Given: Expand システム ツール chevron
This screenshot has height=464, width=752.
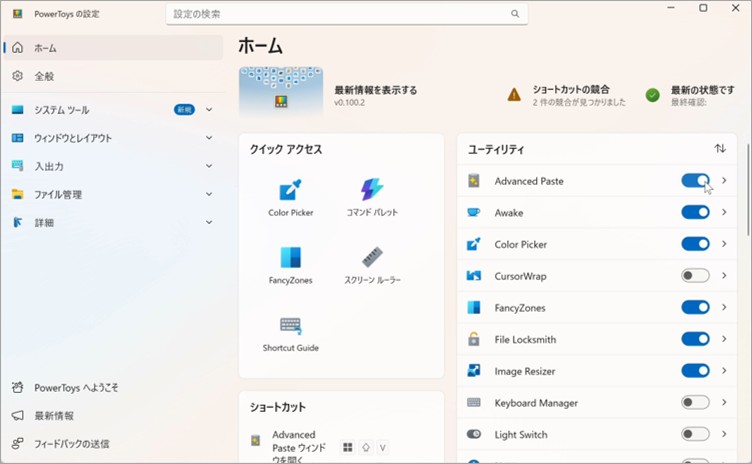Looking at the screenshot, I should tap(209, 109).
